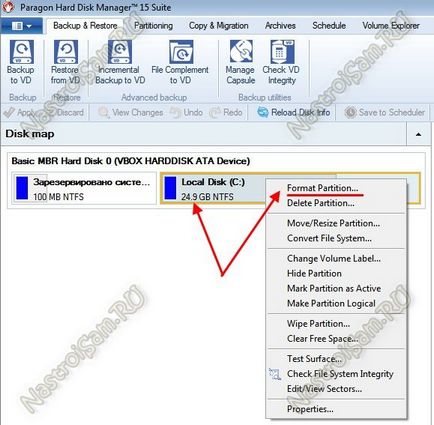Run Check VD Integrity tool

click(282, 52)
